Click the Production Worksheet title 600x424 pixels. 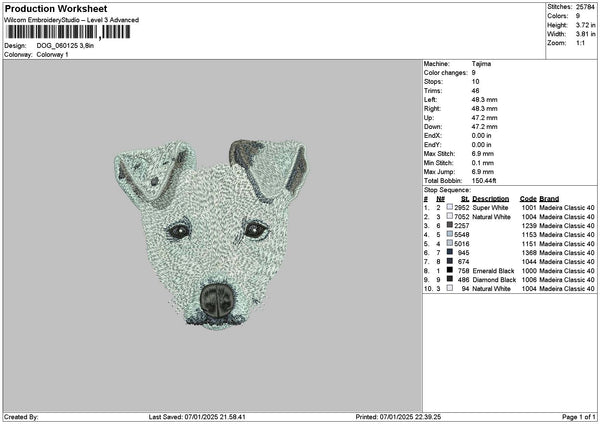[x=55, y=9]
